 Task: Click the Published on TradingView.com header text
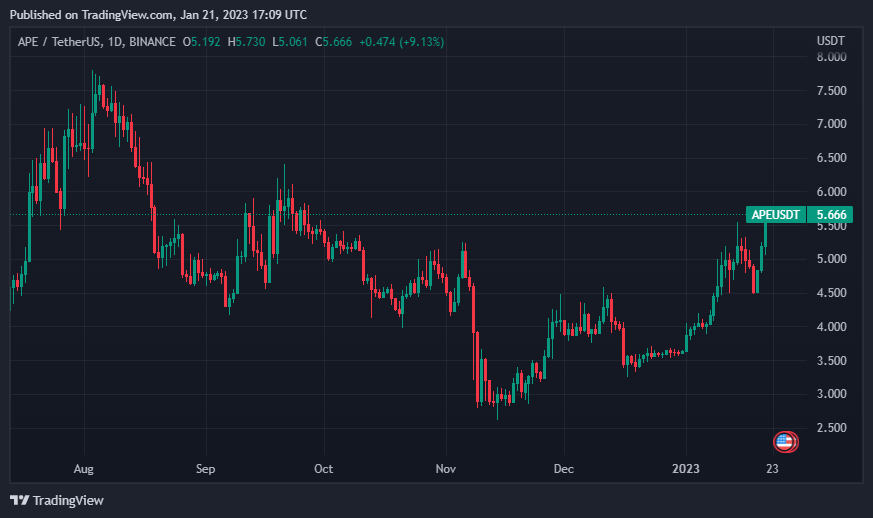pos(158,15)
